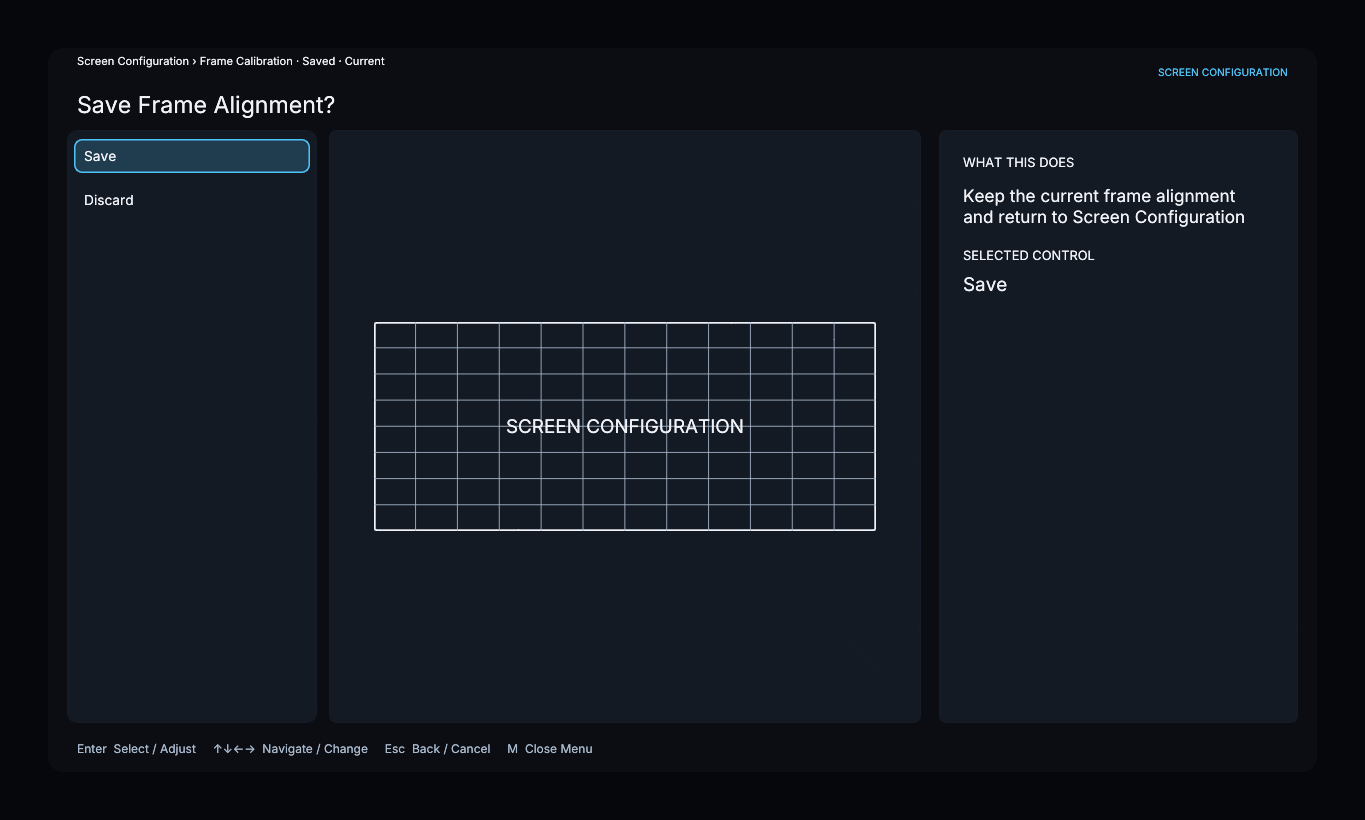The width and height of the screenshot is (1365, 820).
Task: Click the 'Save Frame Alignment?' heading
Action: (x=206, y=105)
